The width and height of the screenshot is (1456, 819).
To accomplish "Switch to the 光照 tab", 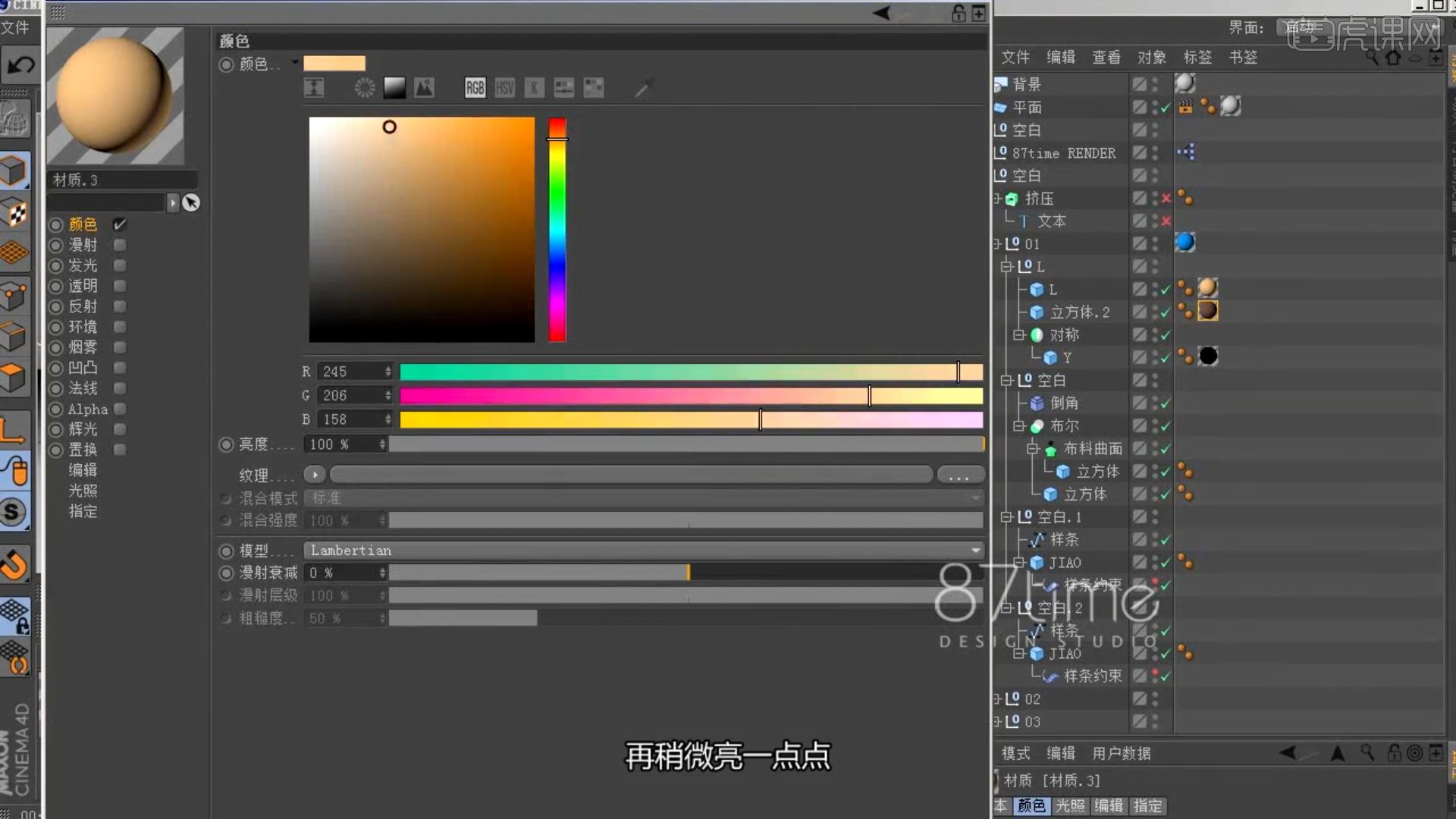I will click(x=1070, y=806).
